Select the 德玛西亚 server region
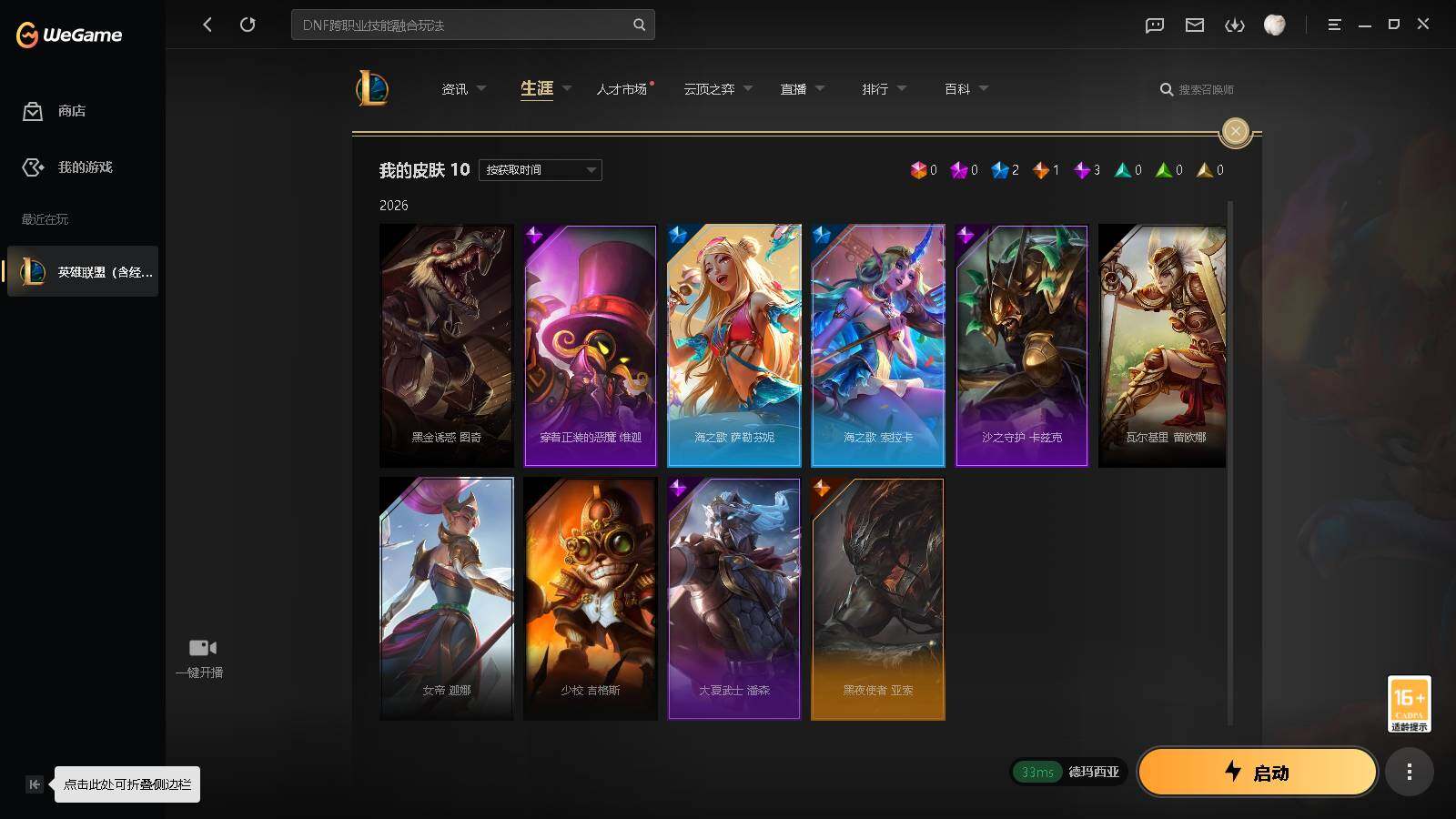 click(1094, 772)
